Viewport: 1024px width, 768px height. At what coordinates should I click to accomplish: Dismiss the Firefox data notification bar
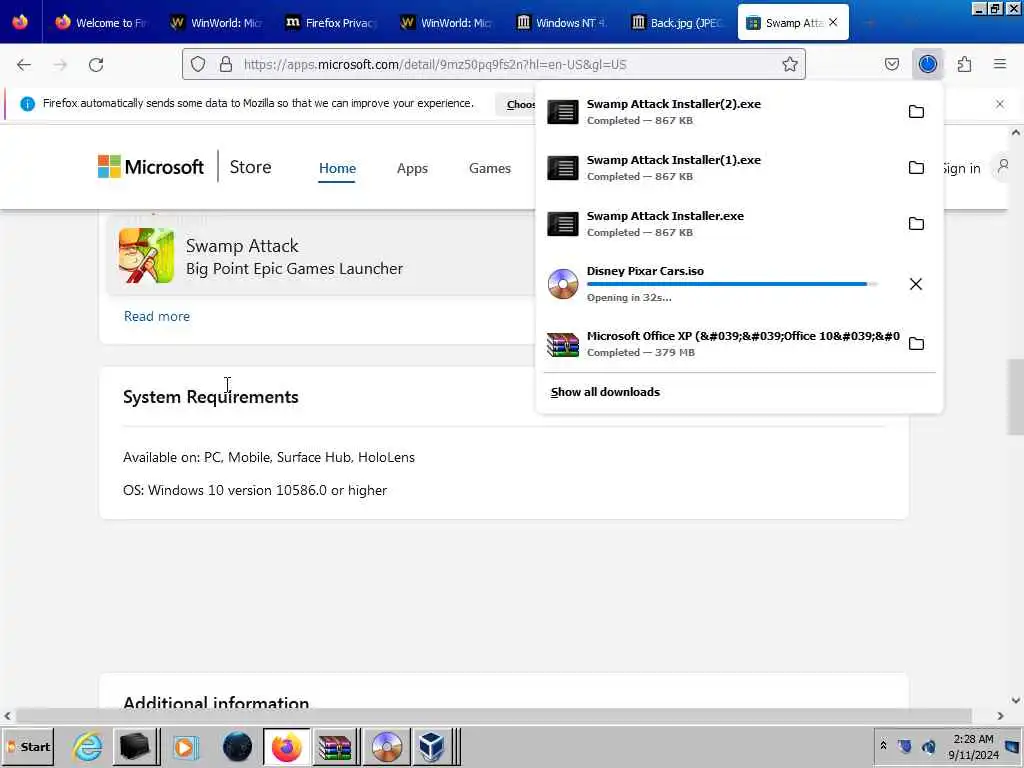point(1000,104)
